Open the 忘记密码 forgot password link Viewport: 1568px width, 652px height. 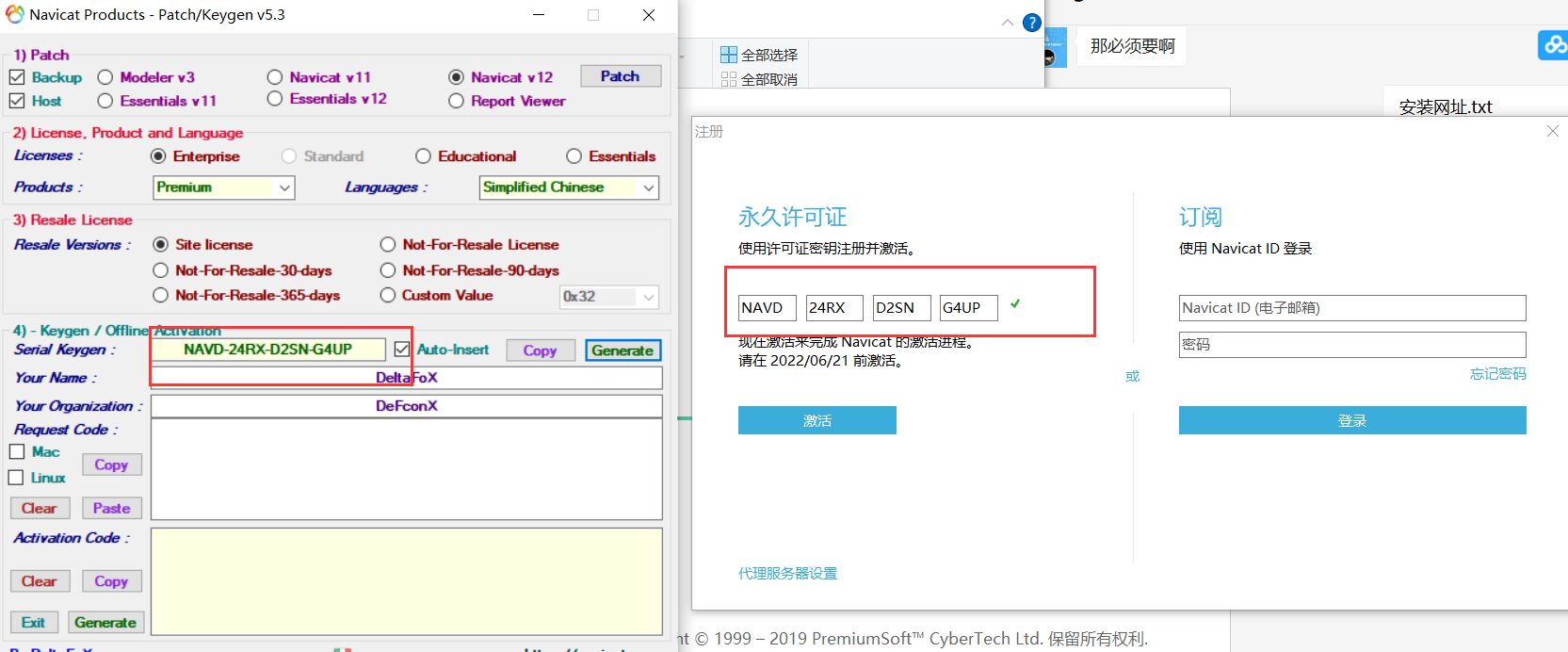[1498, 374]
